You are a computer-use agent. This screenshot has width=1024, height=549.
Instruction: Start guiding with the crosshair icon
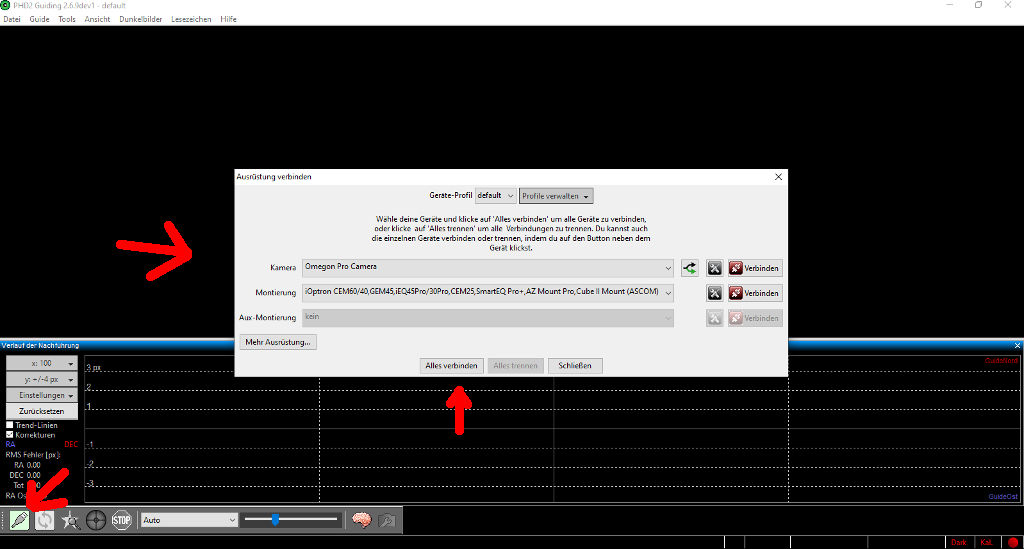[x=96, y=520]
